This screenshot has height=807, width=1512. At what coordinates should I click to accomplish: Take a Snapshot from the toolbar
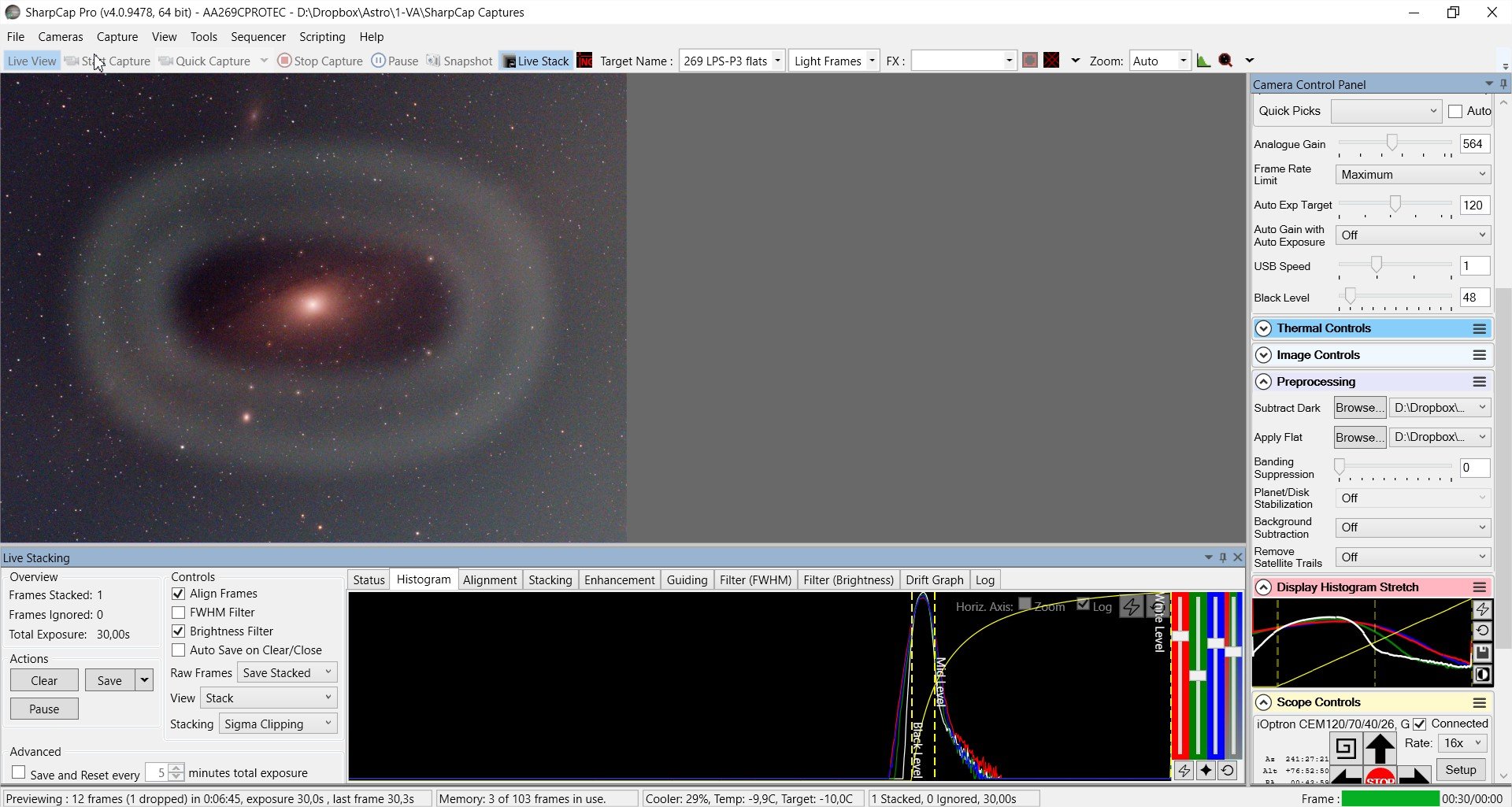pyautogui.click(x=459, y=61)
